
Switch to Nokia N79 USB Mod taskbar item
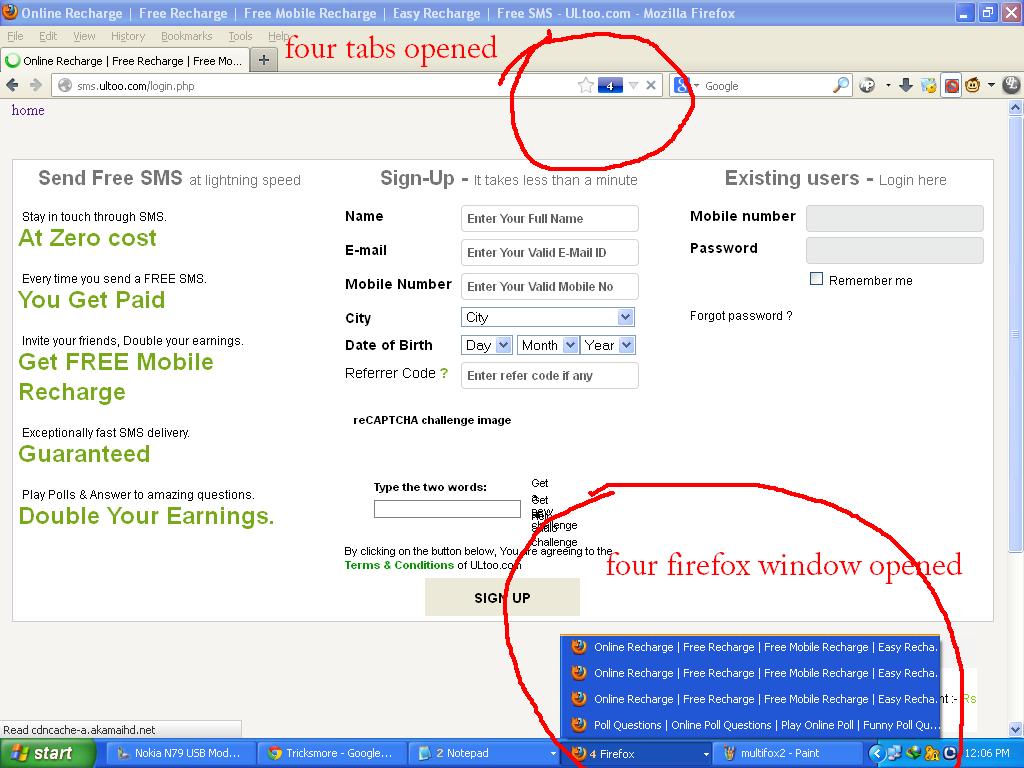[x=180, y=753]
